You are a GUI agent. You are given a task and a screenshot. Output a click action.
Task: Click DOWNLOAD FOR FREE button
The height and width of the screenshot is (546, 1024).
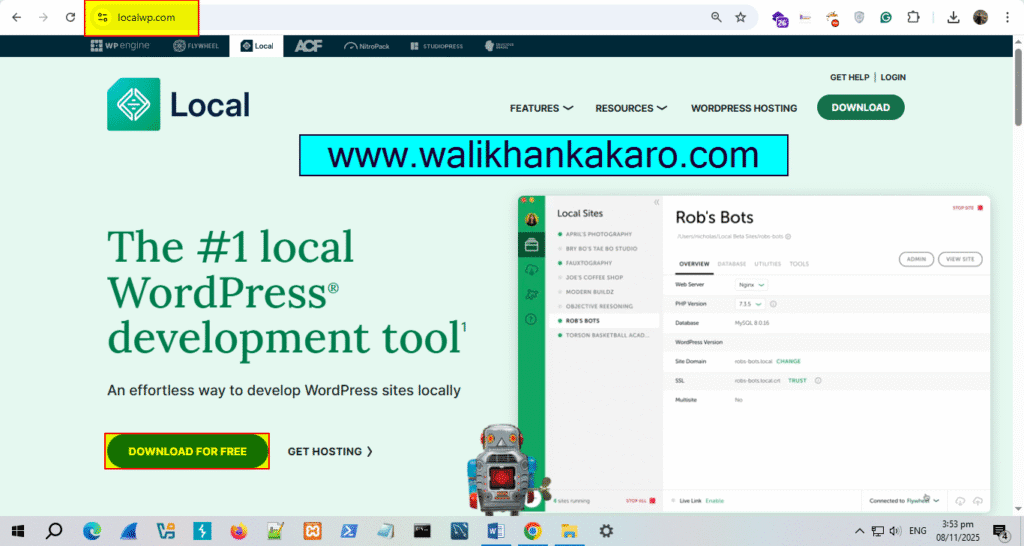click(x=187, y=451)
